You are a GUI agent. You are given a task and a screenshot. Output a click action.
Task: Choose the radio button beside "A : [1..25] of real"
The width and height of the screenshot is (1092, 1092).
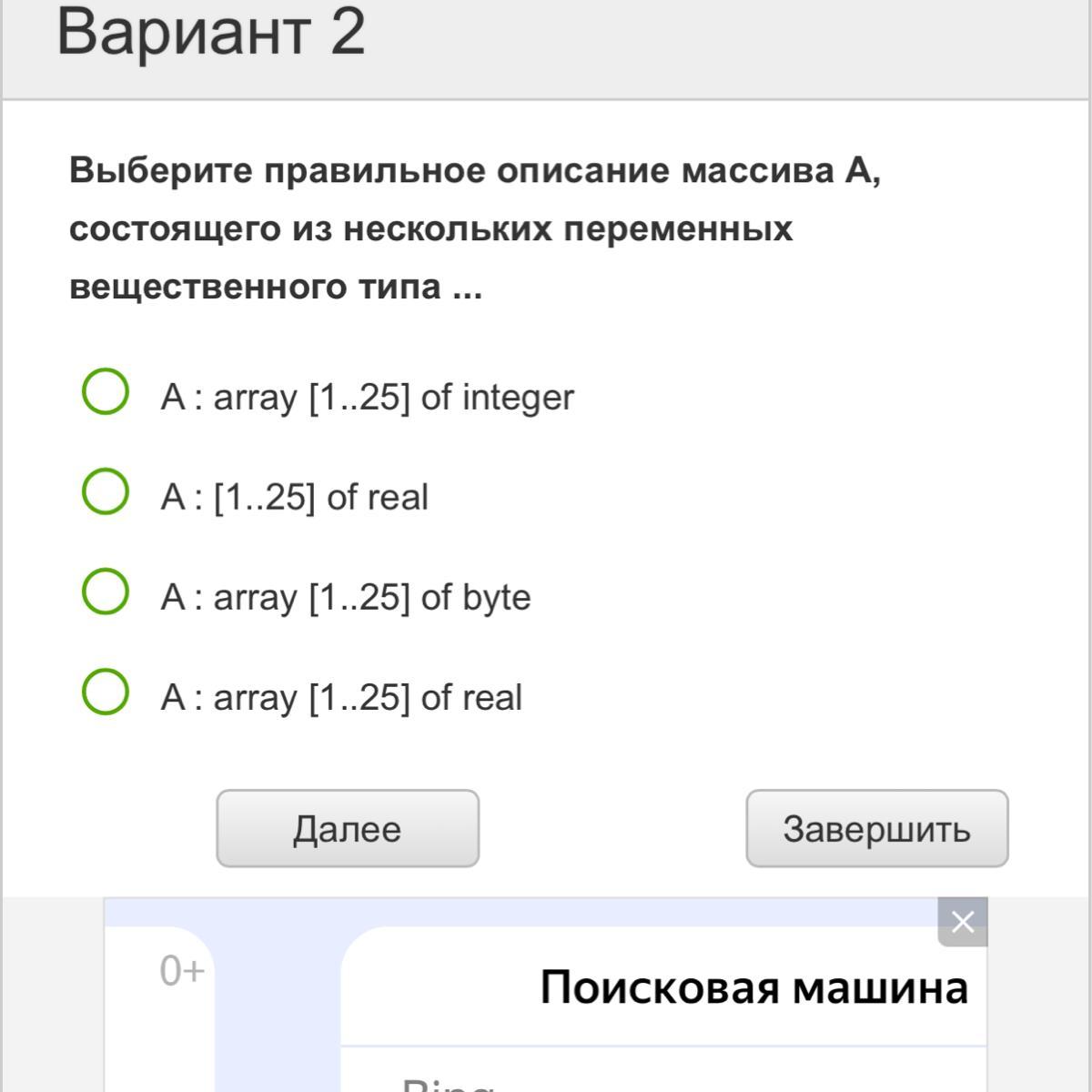pyautogui.click(x=105, y=492)
